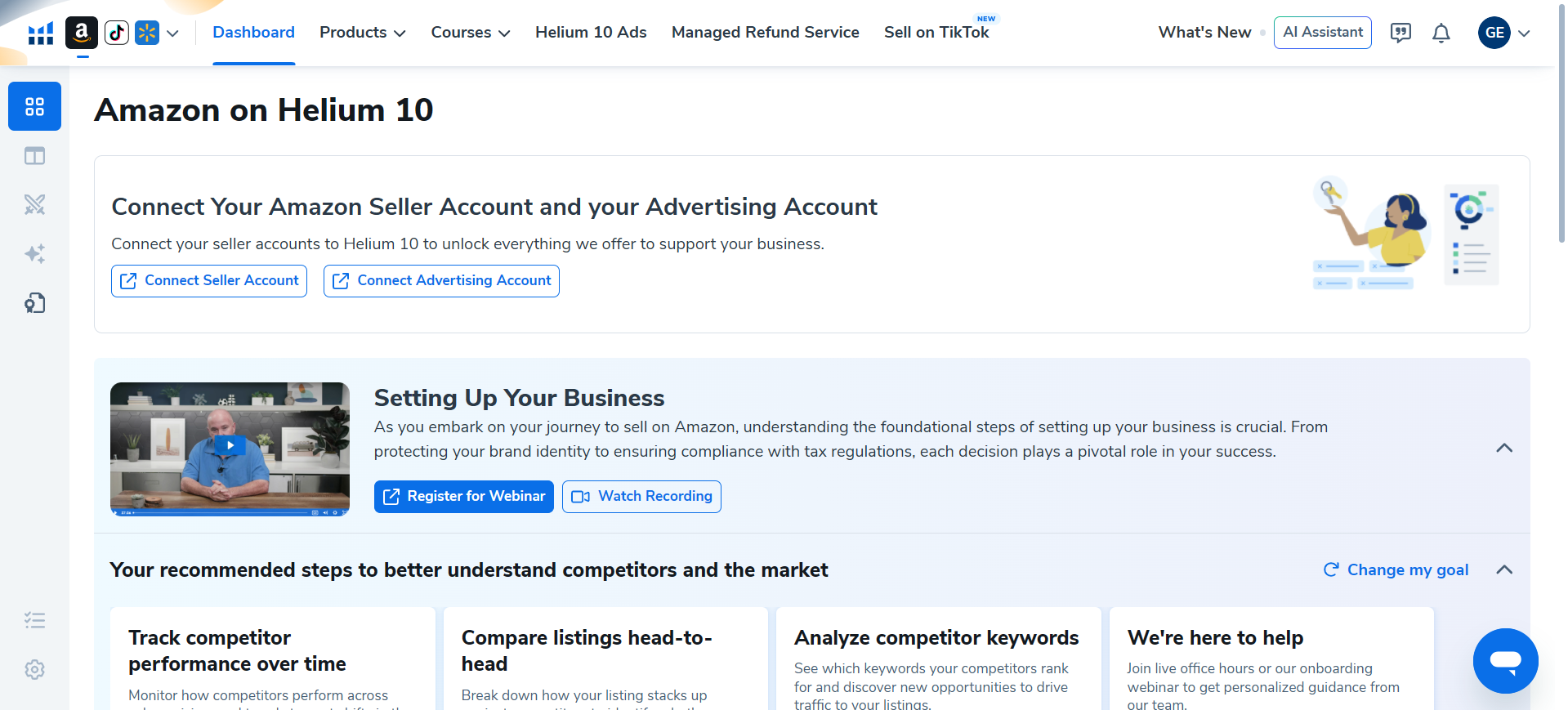Open the live chat bubble
This screenshot has width=1568, height=710.
[1505, 660]
